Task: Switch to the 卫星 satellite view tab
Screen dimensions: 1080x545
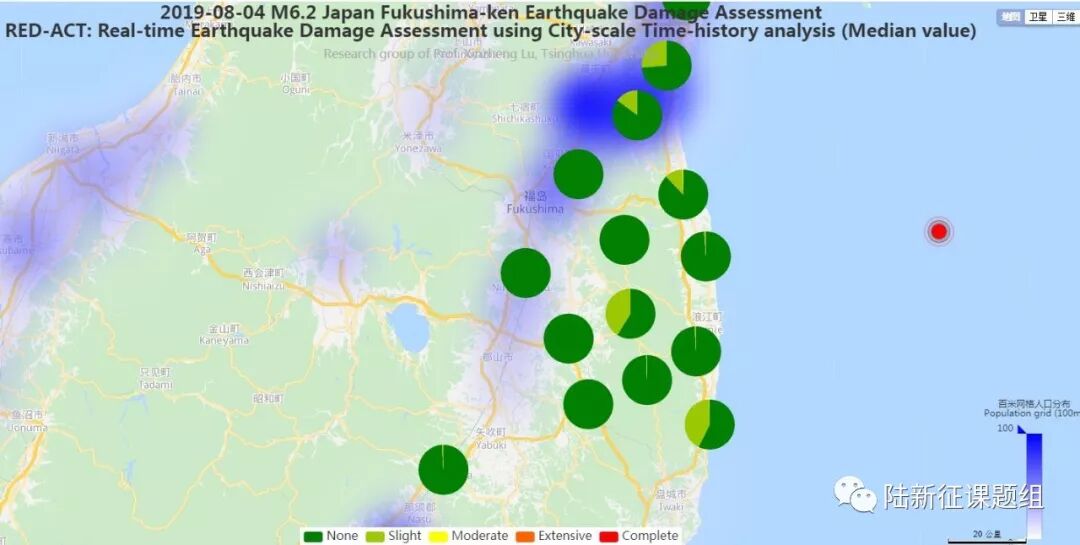Action: click(x=1039, y=17)
